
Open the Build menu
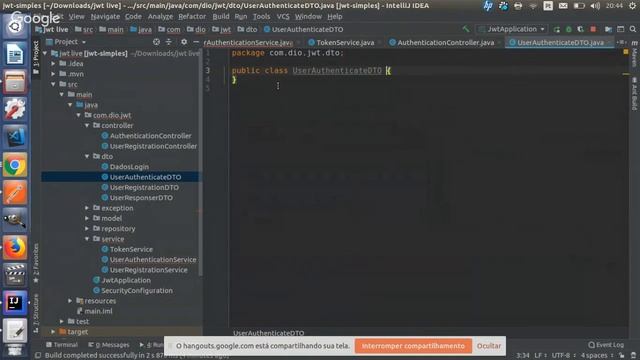click(x=221, y=17)
